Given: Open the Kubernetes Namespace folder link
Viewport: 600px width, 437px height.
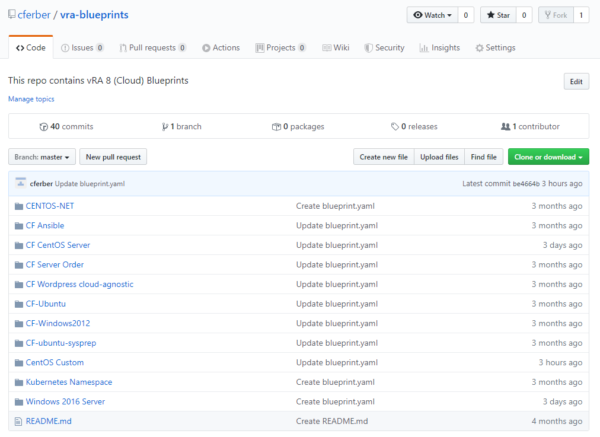Looking at the screenshot, I should tap(69, 382).
